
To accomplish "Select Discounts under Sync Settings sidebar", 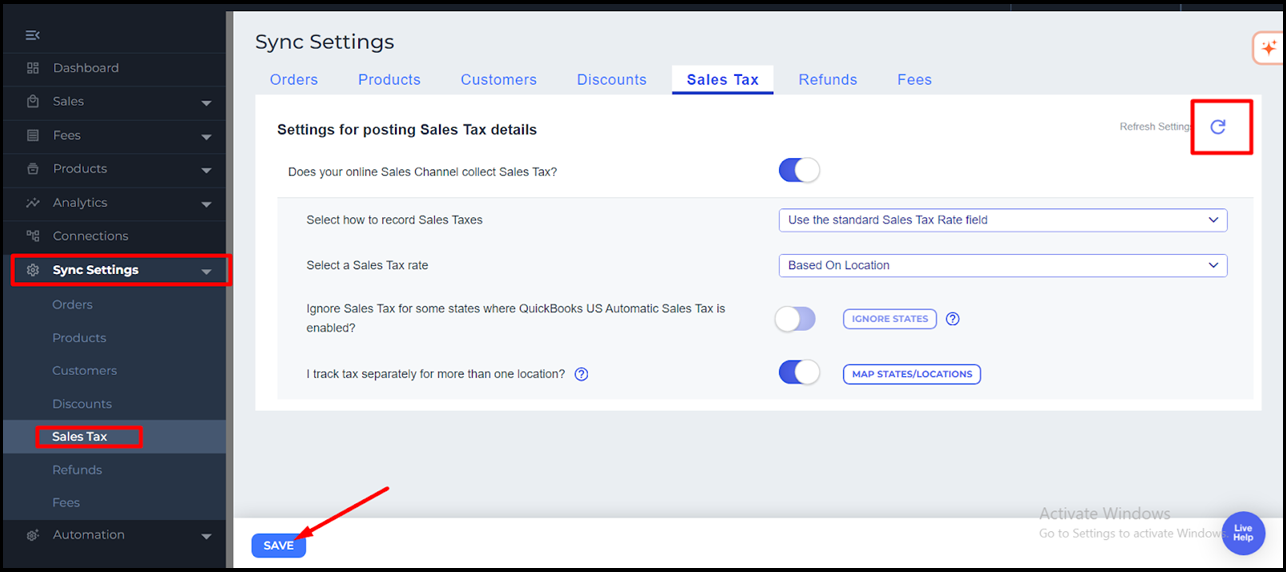I will [82, 404].
